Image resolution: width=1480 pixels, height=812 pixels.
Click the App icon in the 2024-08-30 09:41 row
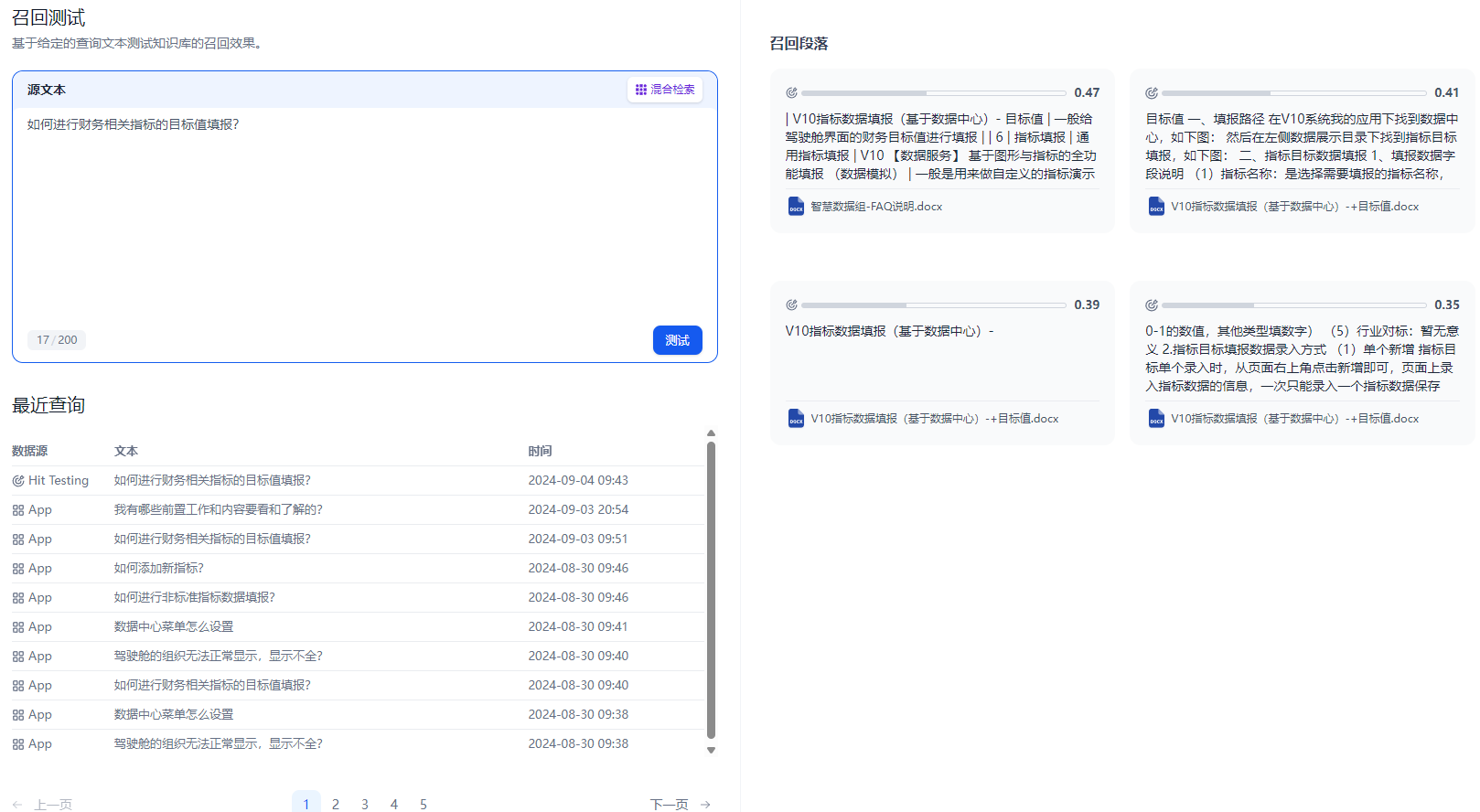tap(18, 627)
